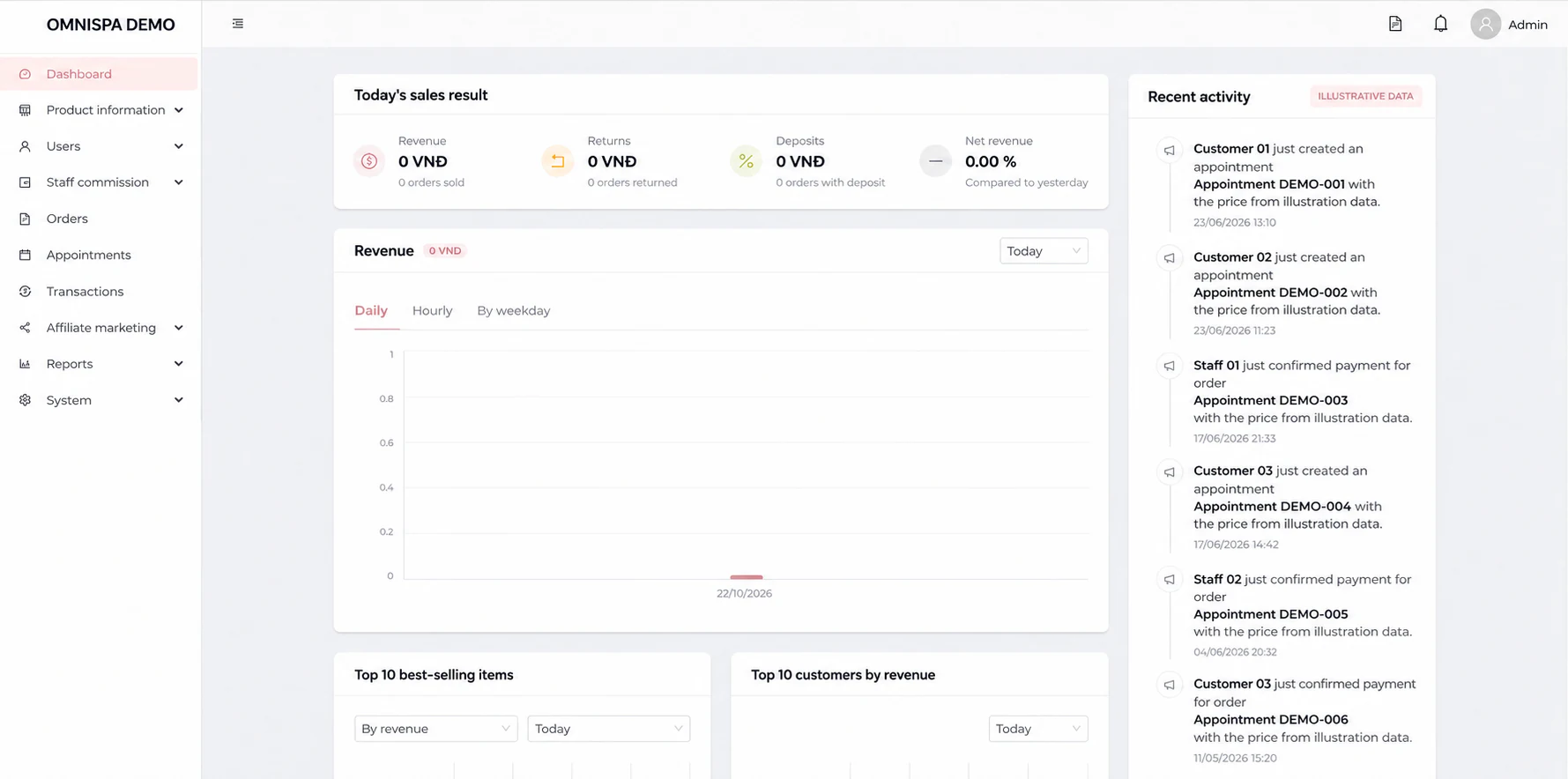Switch to the Daily revenue tab
The image size is (1568, 779).
(x=371, y=311)
